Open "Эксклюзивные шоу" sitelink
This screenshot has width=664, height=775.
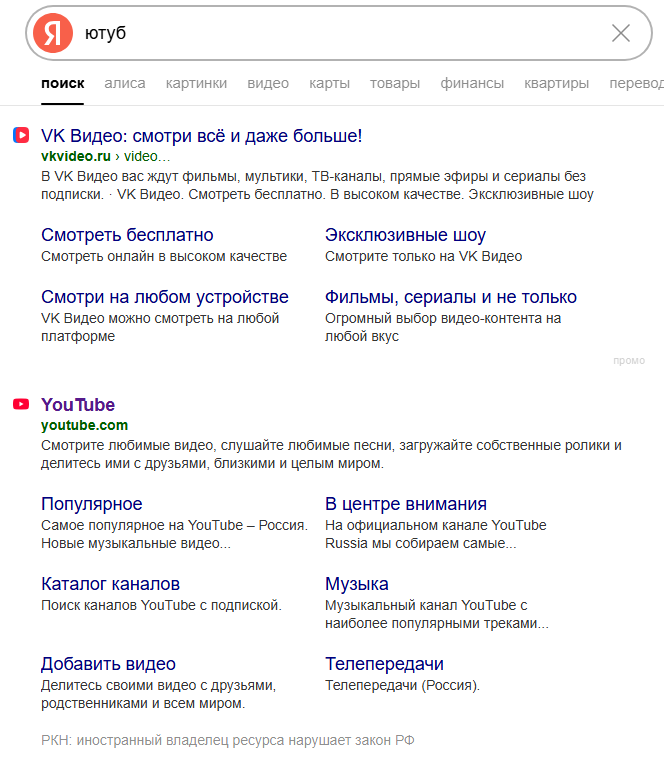tap(405, 235)
